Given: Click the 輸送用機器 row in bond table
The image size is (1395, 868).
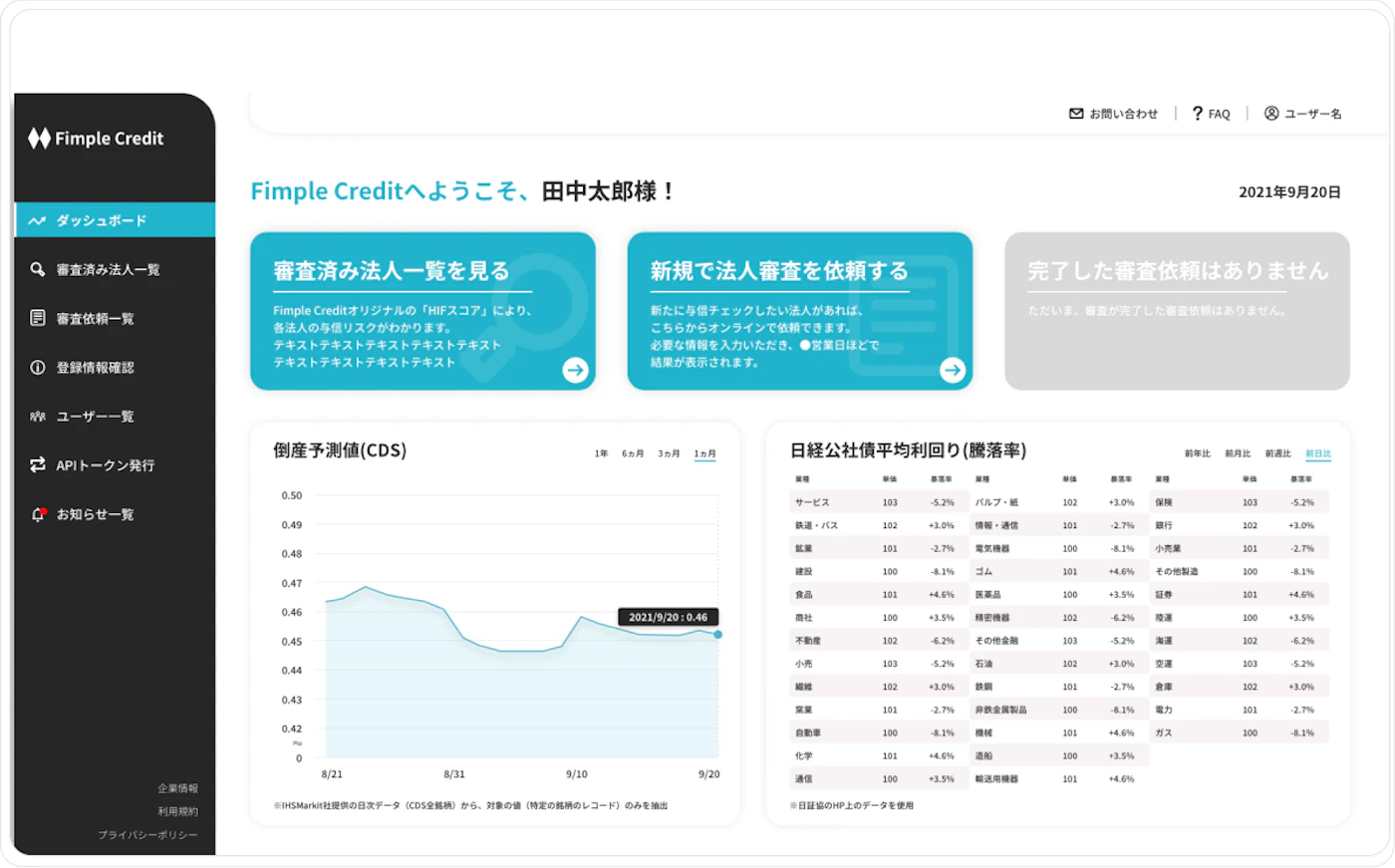Looking at the screenshot, I should point(1058,779).
